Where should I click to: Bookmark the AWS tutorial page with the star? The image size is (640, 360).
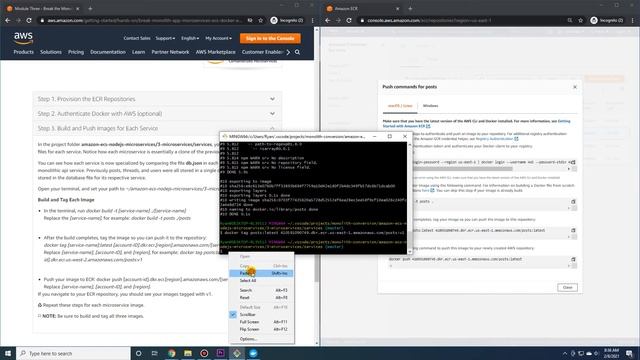click(x=260, y=20)
